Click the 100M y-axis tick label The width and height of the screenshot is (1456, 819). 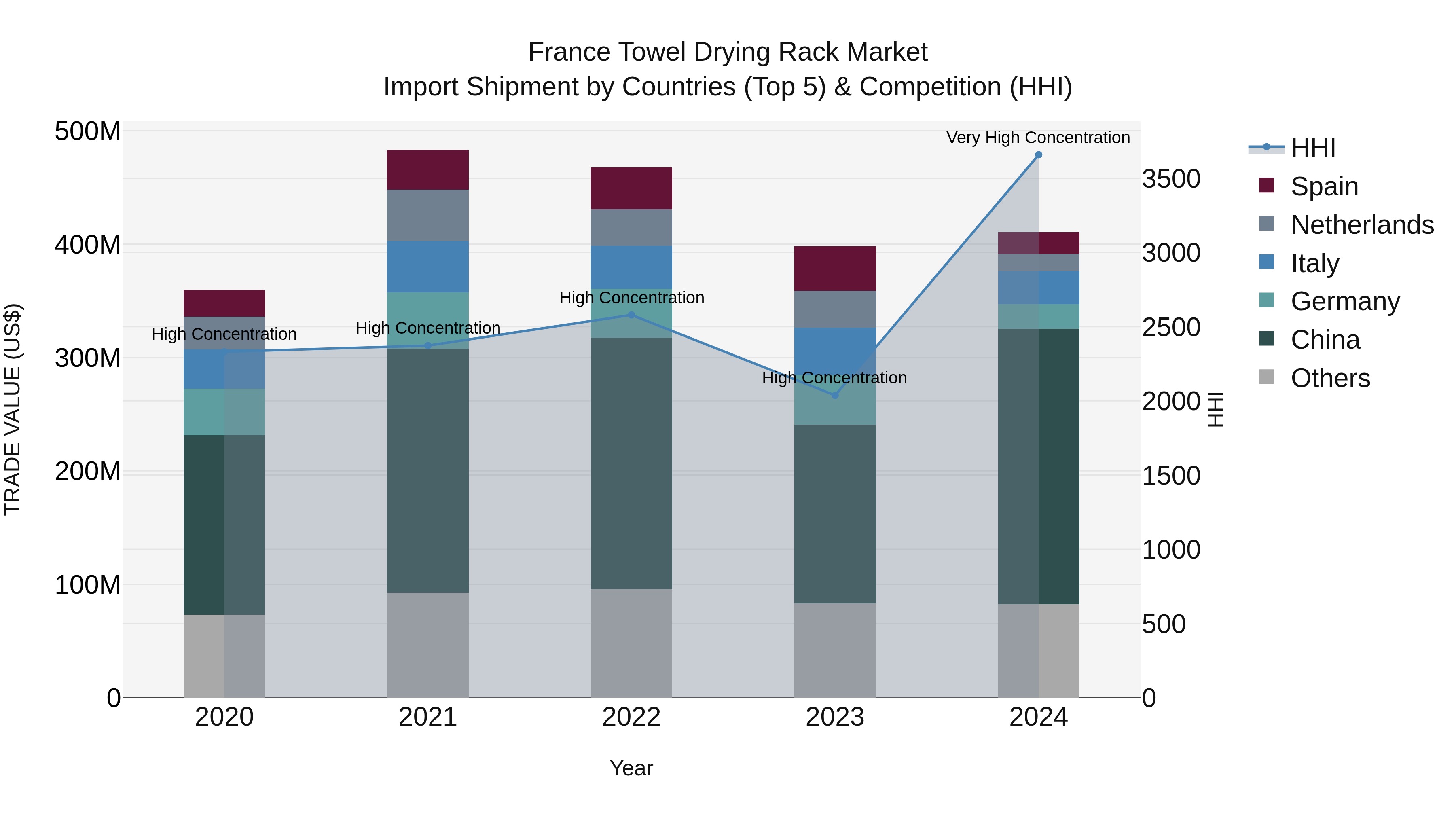(88, 584)
